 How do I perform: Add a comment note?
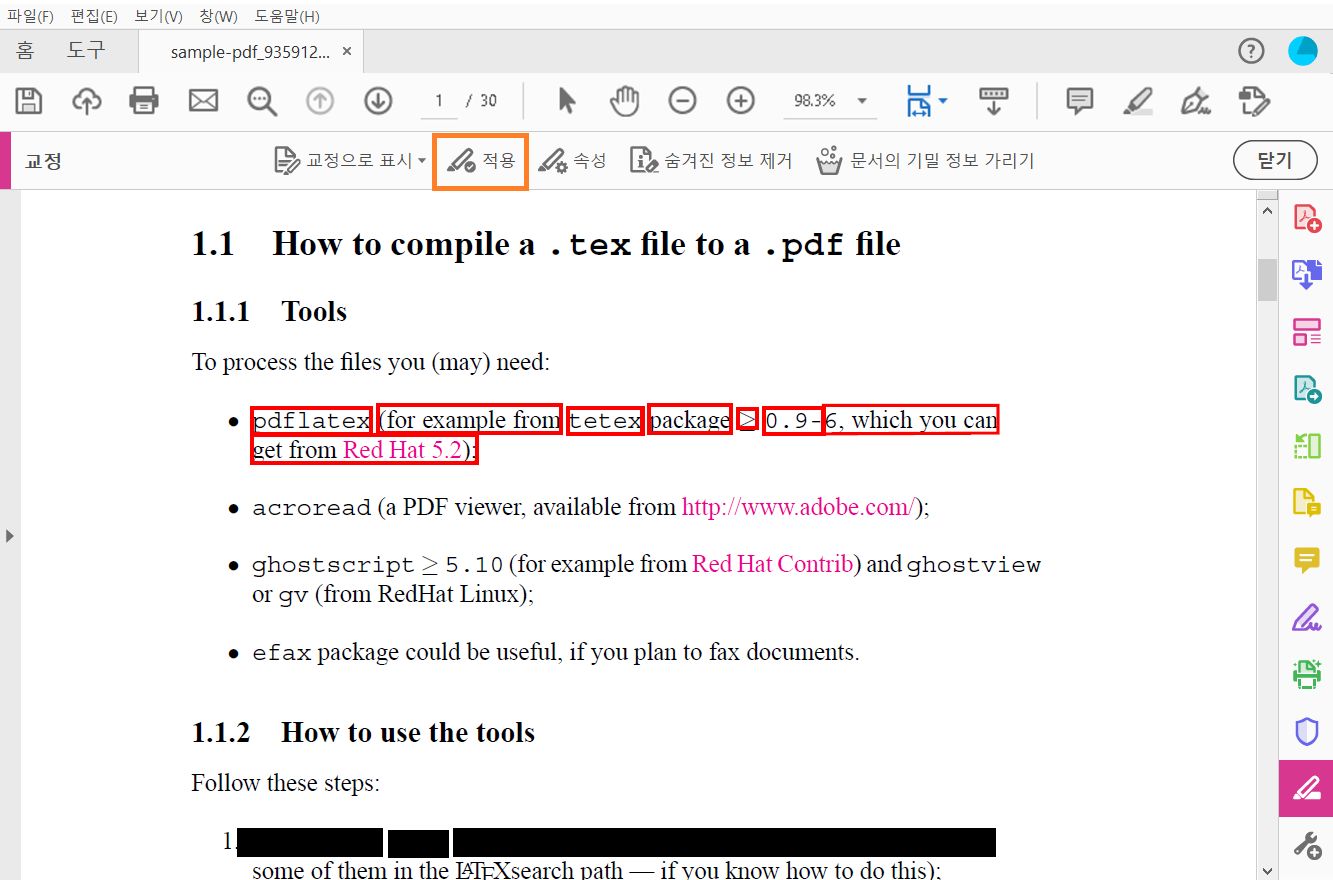[1079, 100]
